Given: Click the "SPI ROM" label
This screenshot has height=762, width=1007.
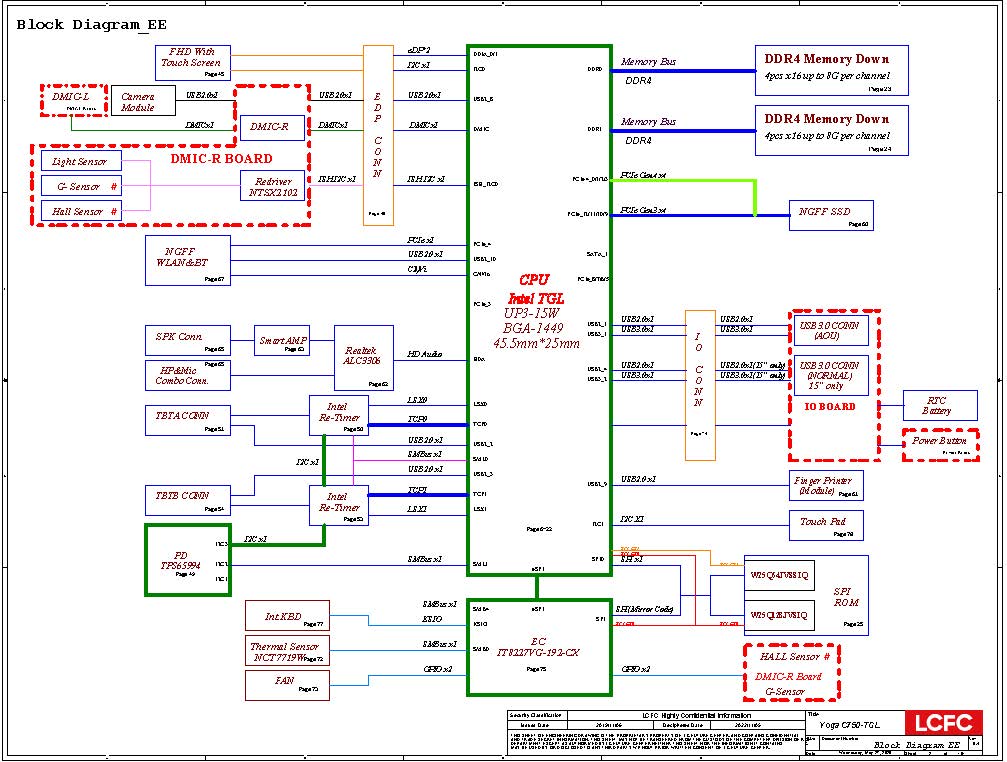Looking at the screenshot, I should (845, 596).
